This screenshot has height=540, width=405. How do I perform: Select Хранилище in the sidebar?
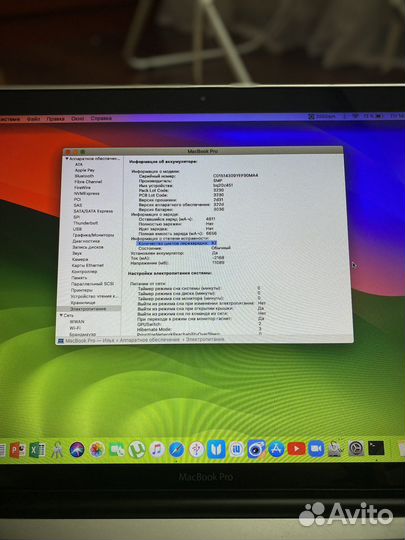(x=83, y=302)
